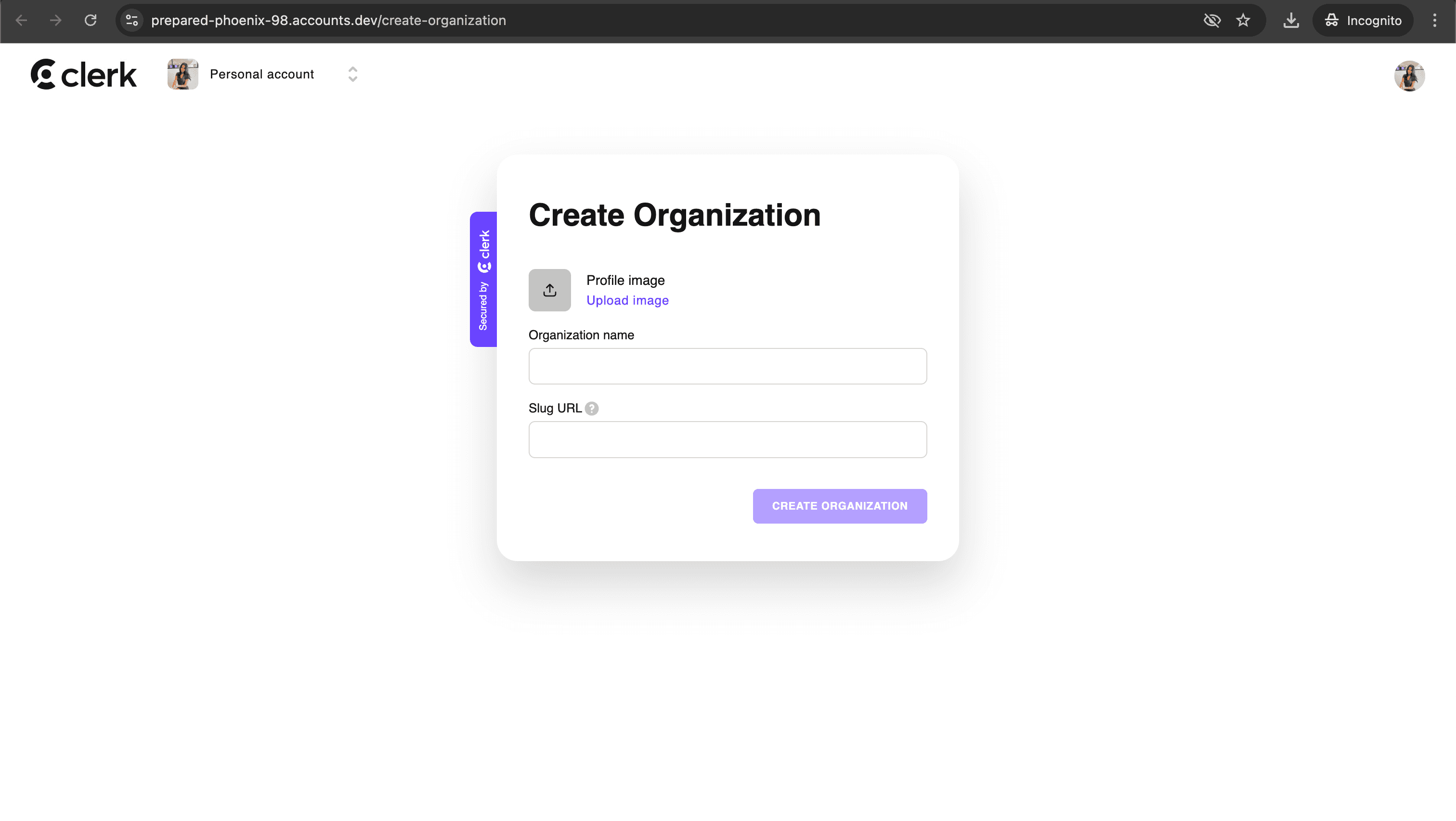
Task: Toggle the eye visibility icon in address bar
Action: pyautogui.click(x=1212, y=21)
